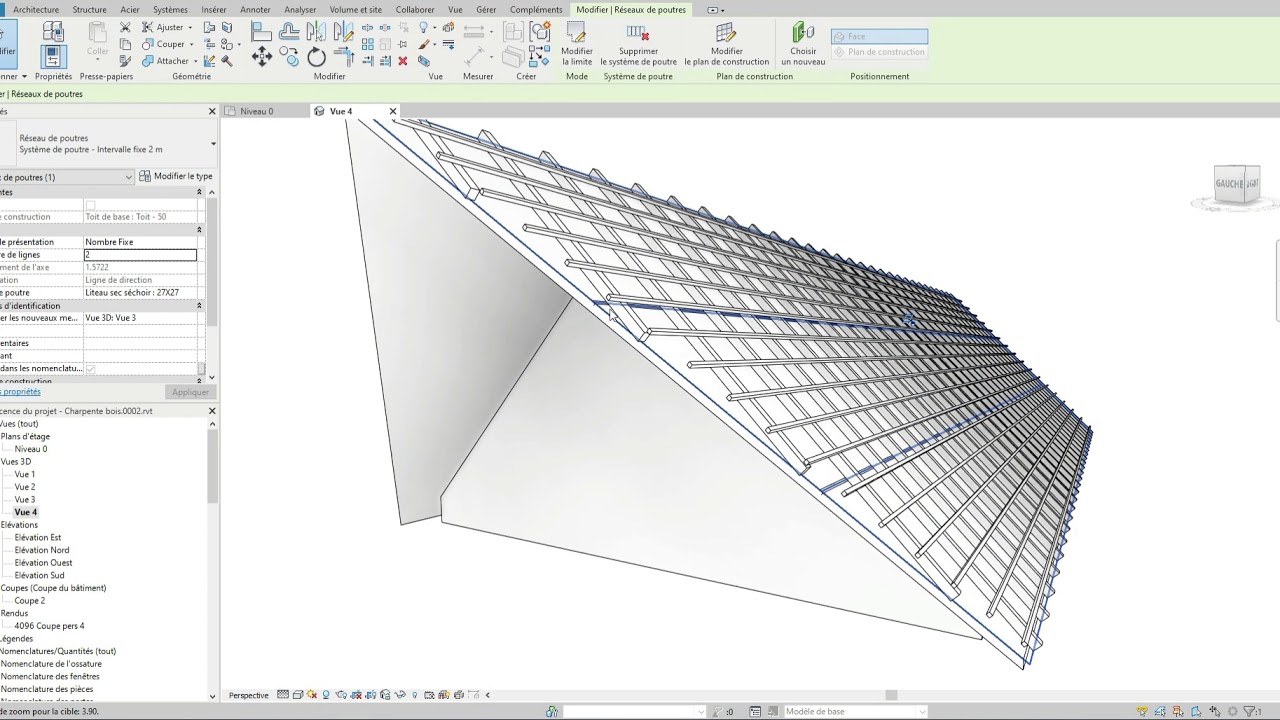Collapse the identification properties section
The image size is (1280, 720).
point(199,305)
